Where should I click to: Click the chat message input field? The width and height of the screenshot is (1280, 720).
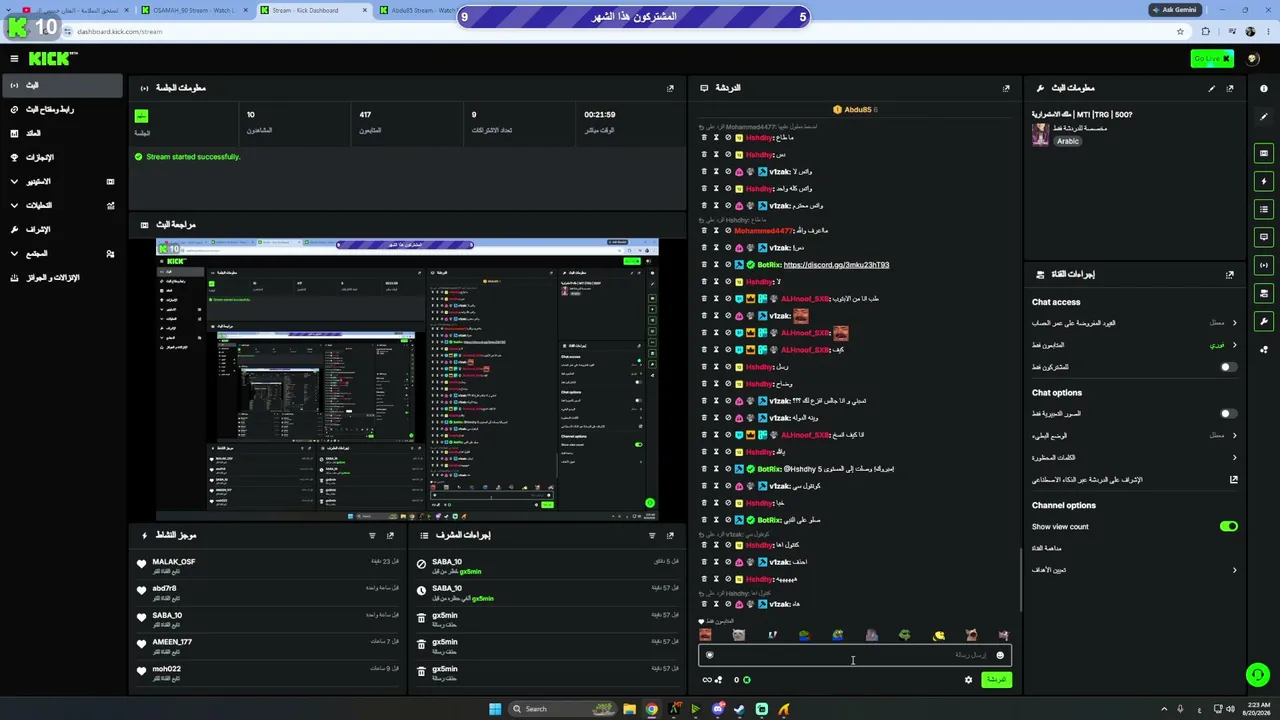tap(855, 656)
